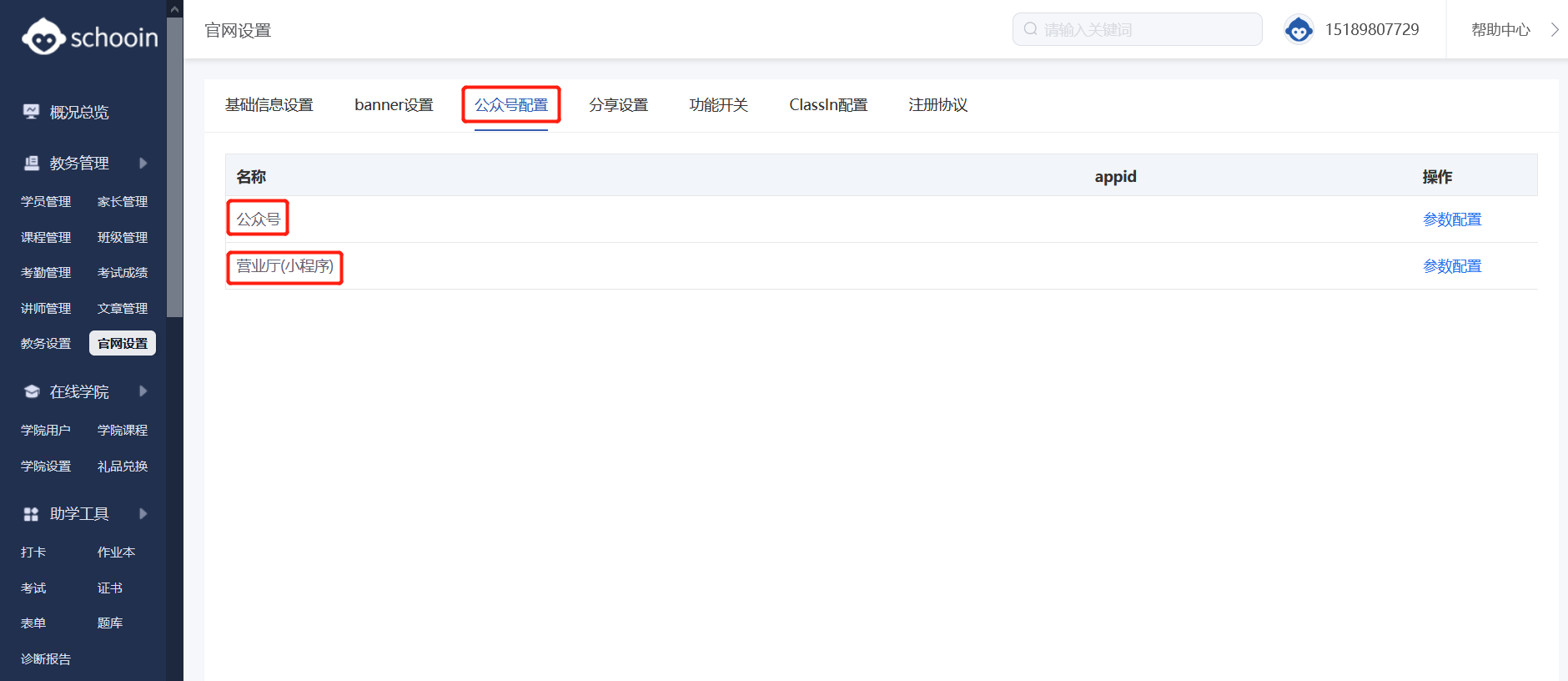Click the overview monitor icon

pyautogui.click(x=31, y=112)
